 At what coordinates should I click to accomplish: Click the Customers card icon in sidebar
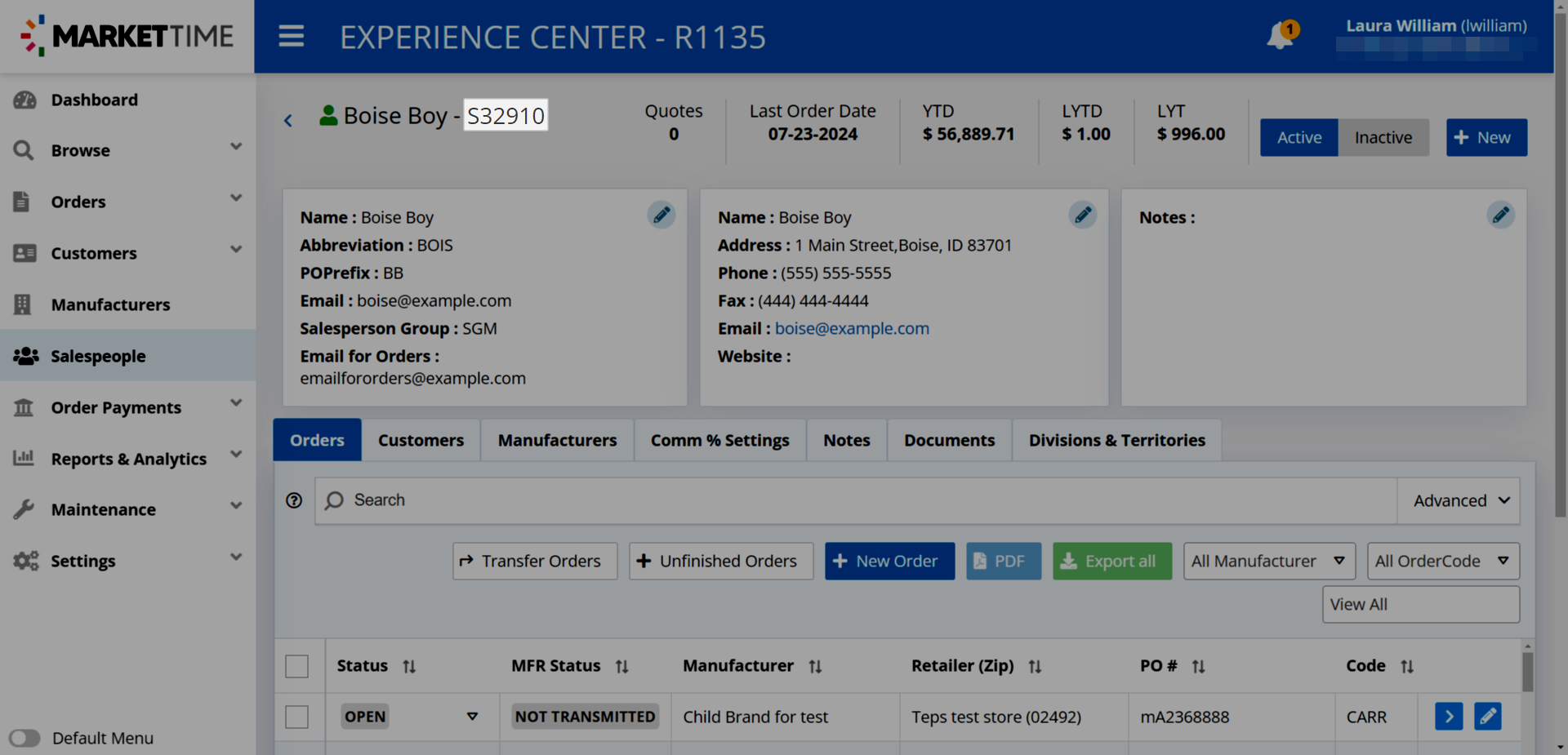click(24, 253)
